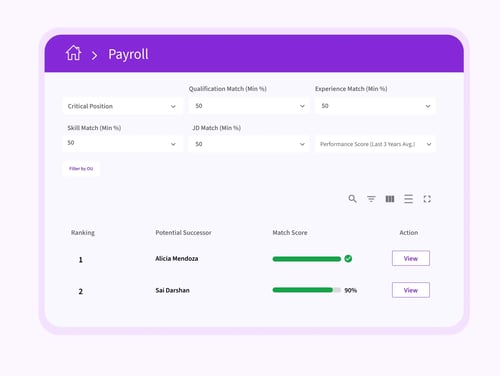Click ranking number 2
This screenshot has width=500, height=376.
coord(80,291)
